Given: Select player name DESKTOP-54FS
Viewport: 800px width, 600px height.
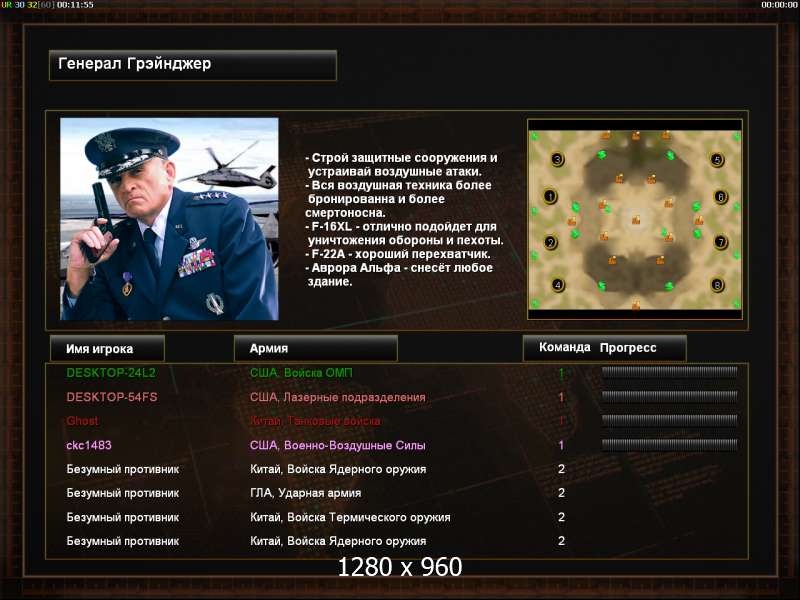Looking at the screenshot, I should [112, 397].
